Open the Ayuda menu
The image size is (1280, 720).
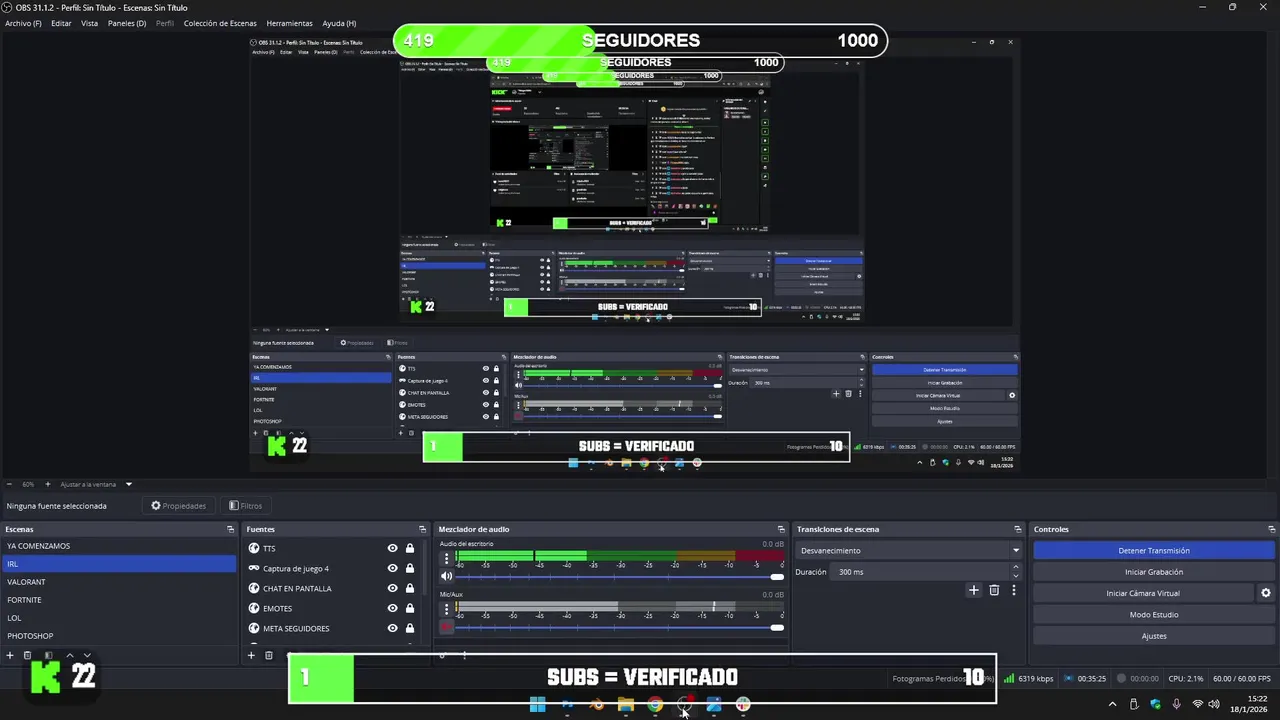pyautogui.click(x=339, y=23)
